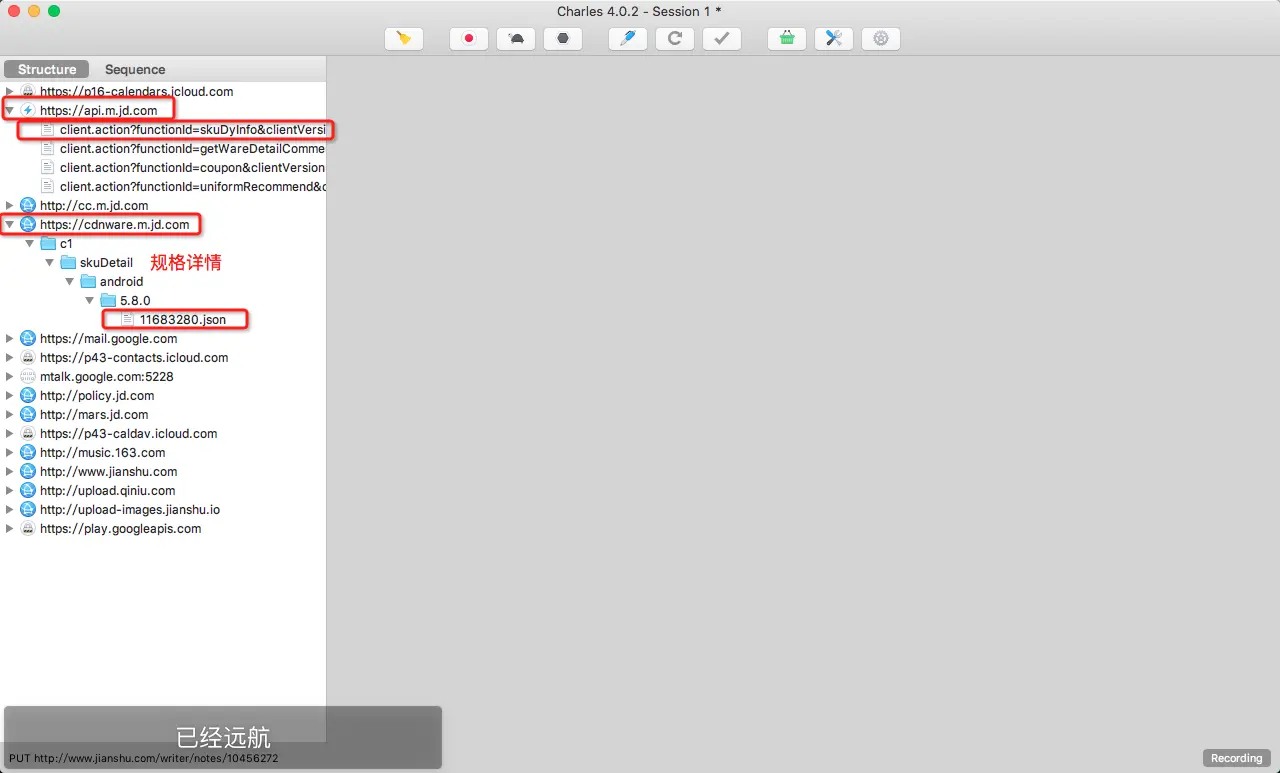This screenshot has height=773, width=1280.
Task: Click the globe icon beside music.163.com
Action: tap(28, 452)
